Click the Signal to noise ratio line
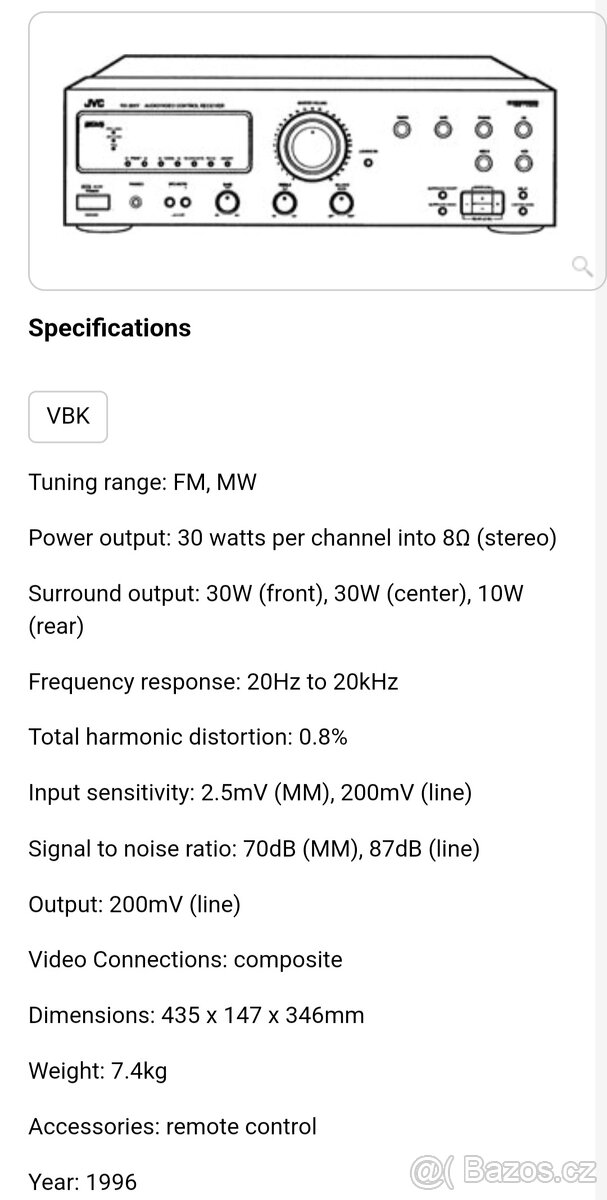This screenshot has height=1200, width=607. 254,849
